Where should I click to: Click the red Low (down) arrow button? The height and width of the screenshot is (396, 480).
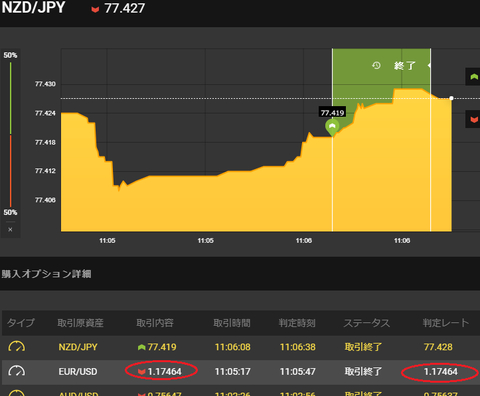click(473, 119)
